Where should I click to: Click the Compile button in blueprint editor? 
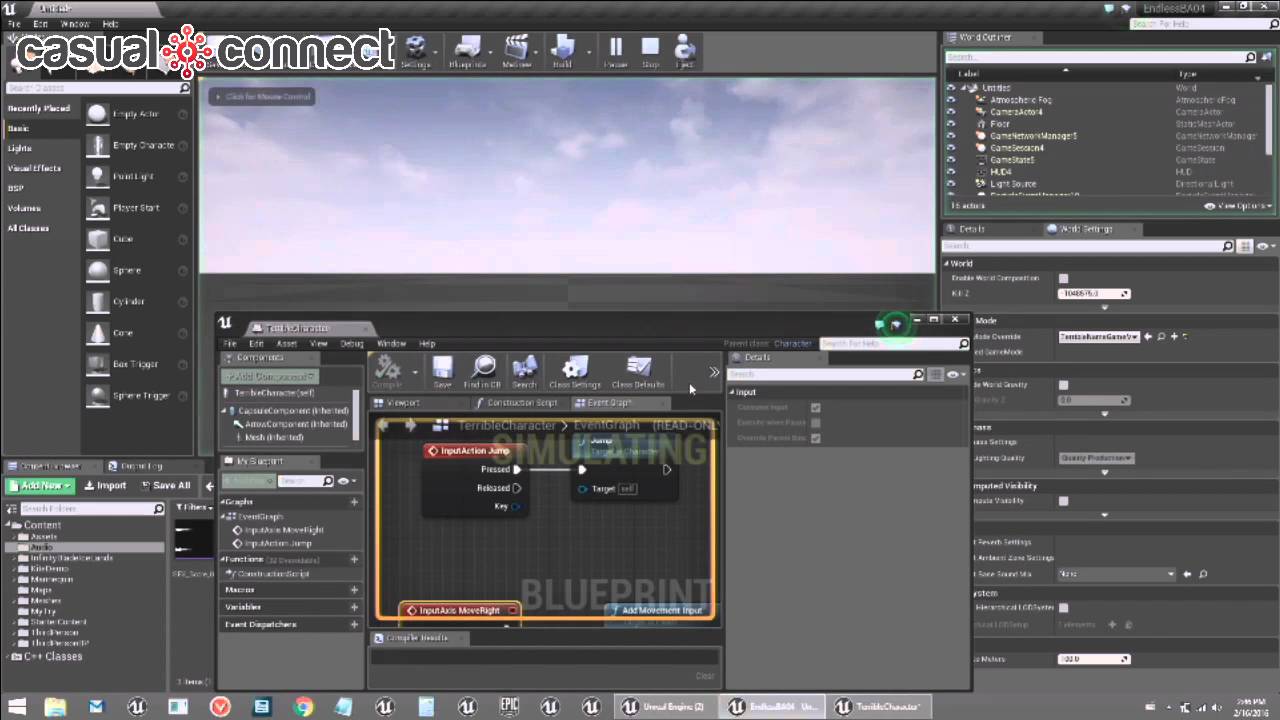(388, 372)
